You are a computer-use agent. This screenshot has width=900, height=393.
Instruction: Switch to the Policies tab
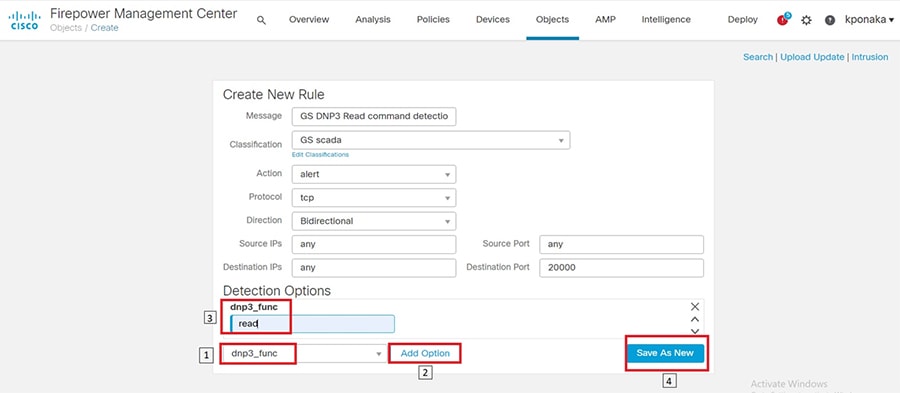[433, 20]
